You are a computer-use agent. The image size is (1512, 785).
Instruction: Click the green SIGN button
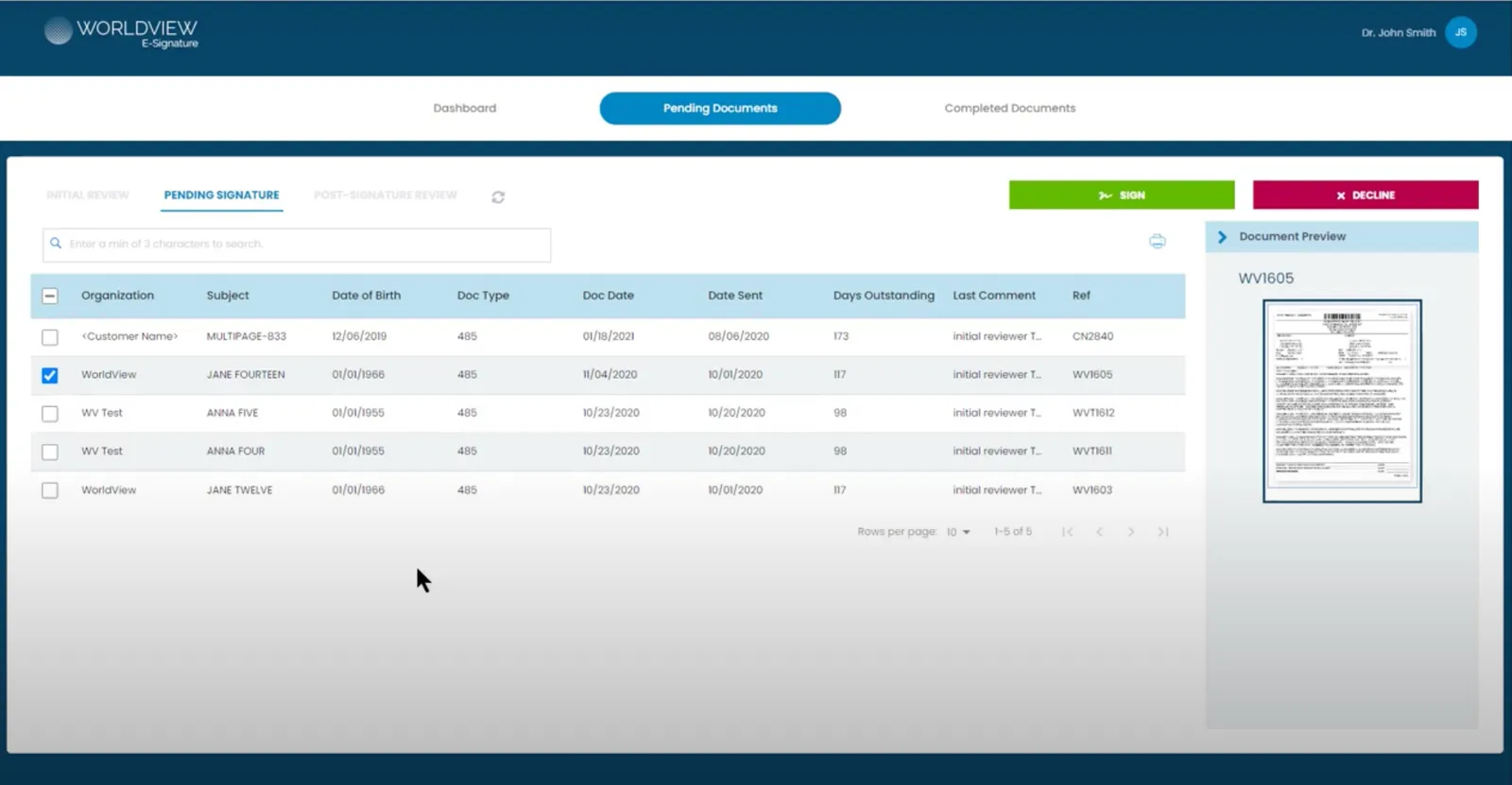point(1122,195)
